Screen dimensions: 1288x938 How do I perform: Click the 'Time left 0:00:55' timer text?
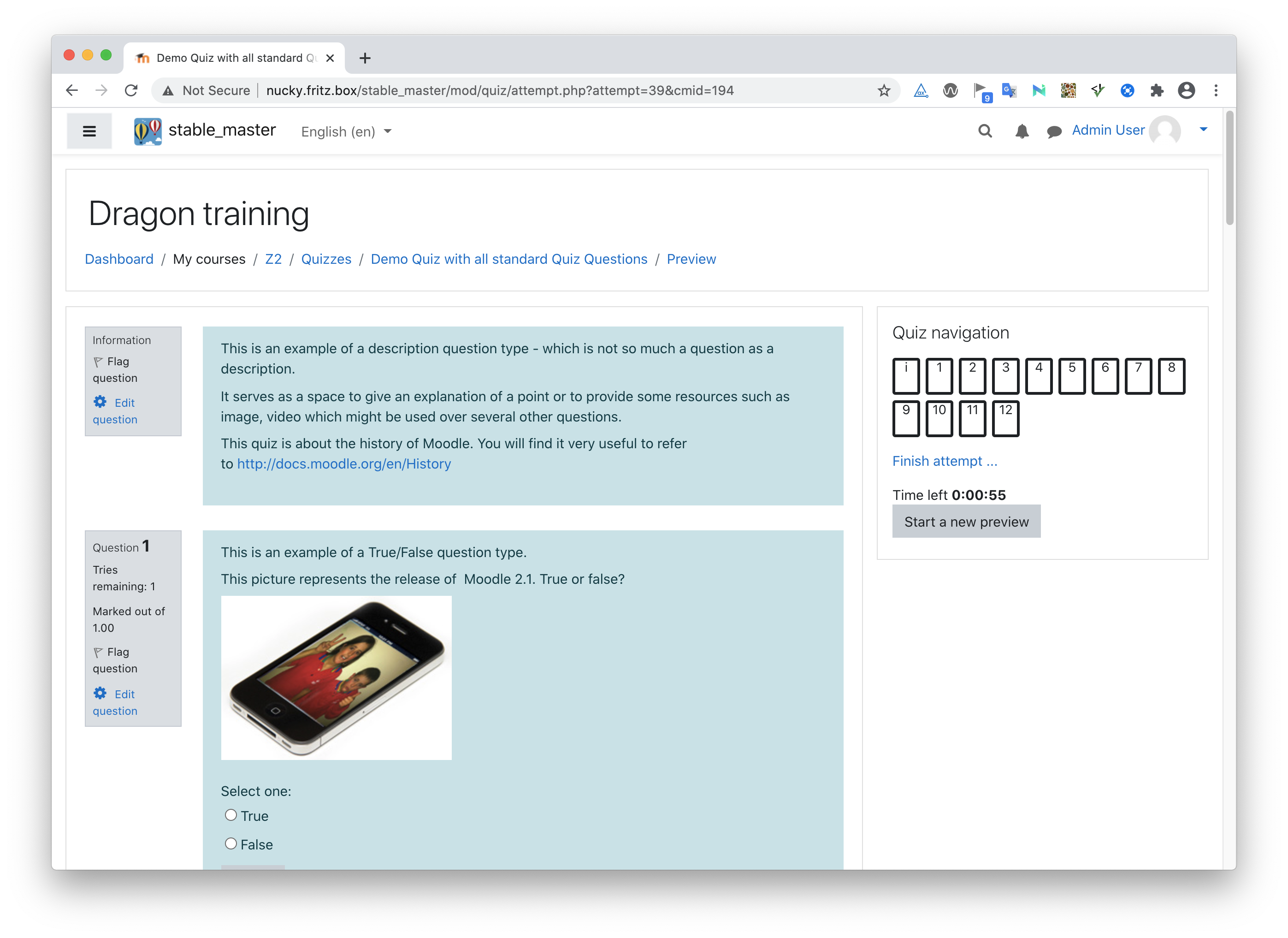click(x=949, y=495)
